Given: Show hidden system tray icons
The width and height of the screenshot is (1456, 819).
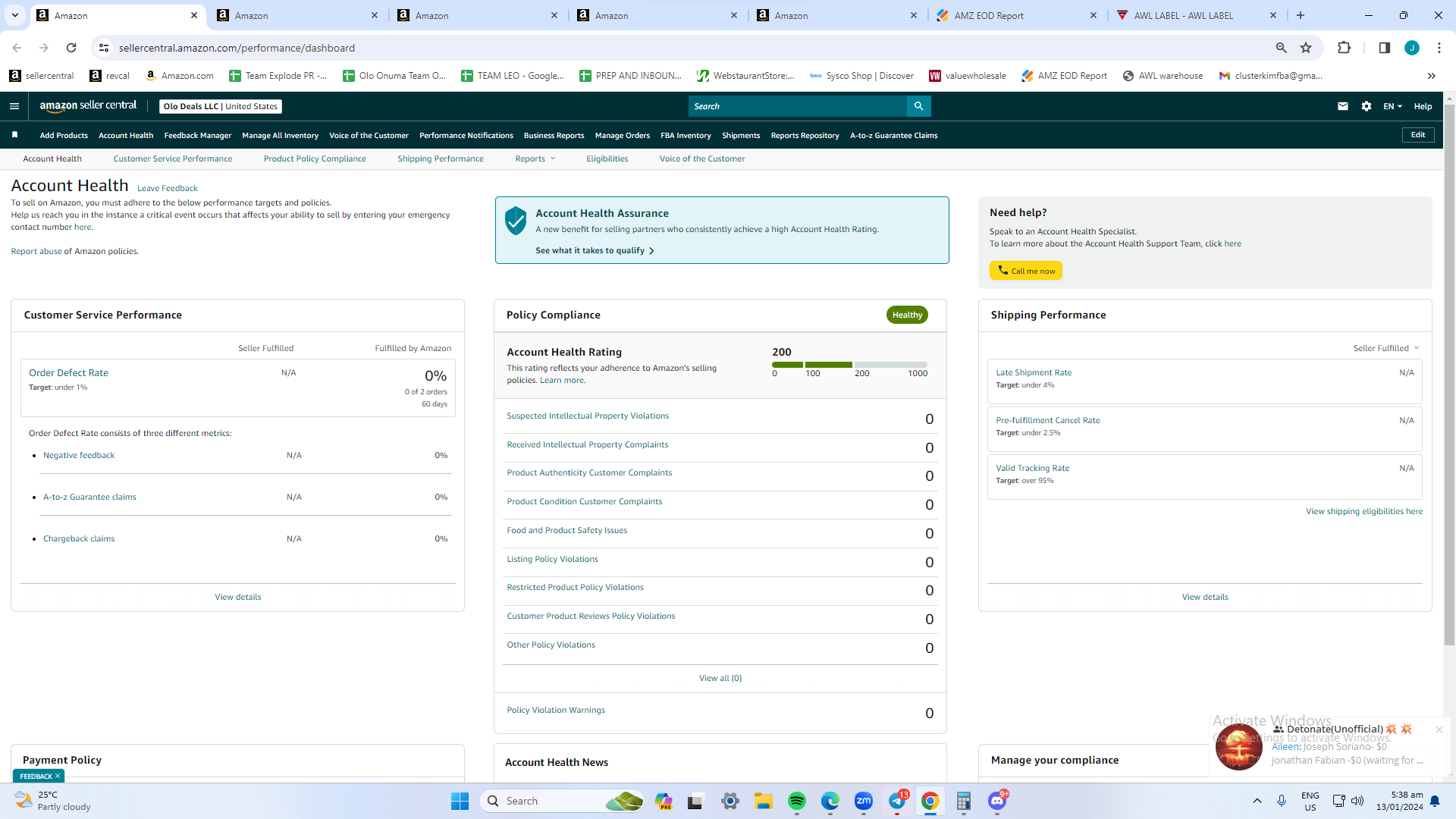Looking at the screenshot, I should [x=1257, y=801].
